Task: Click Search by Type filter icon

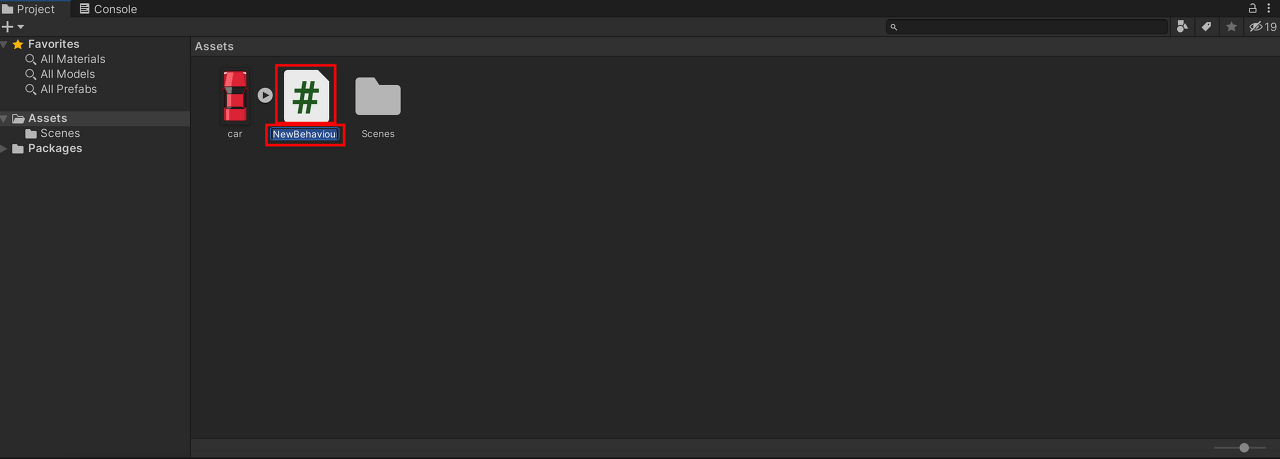Action: pos(1182,27)
